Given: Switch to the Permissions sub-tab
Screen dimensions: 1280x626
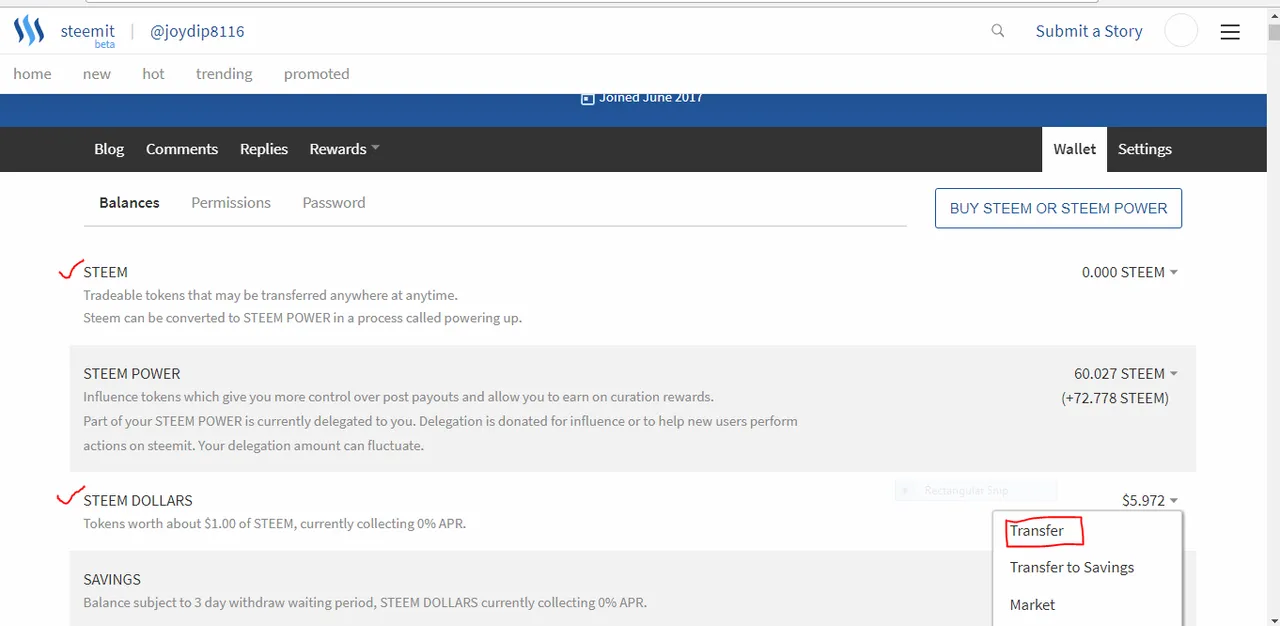Looking at the screenshot, I should tap(231, 202).
